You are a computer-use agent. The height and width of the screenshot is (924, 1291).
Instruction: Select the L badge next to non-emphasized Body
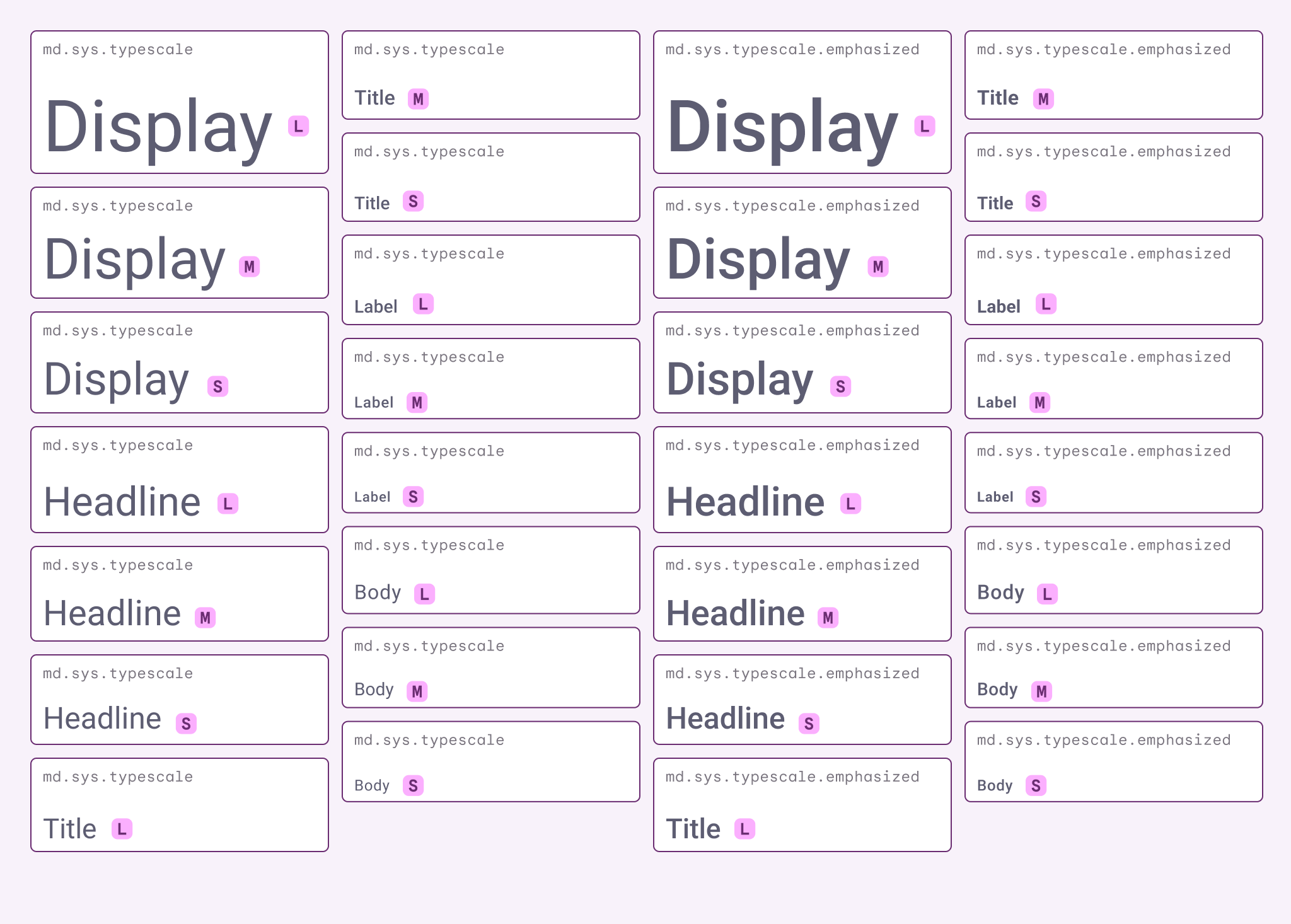424,594
